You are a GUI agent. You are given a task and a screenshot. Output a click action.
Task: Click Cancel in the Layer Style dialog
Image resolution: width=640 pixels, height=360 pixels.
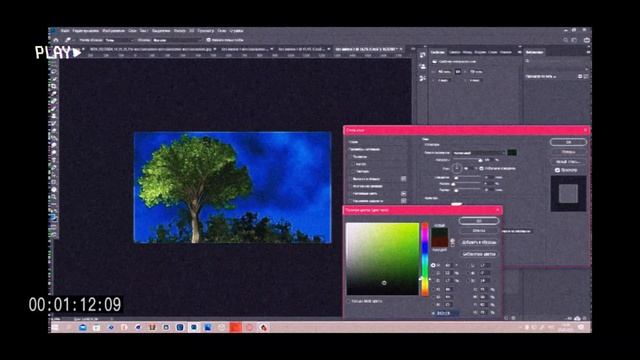[x=568, y=152]
